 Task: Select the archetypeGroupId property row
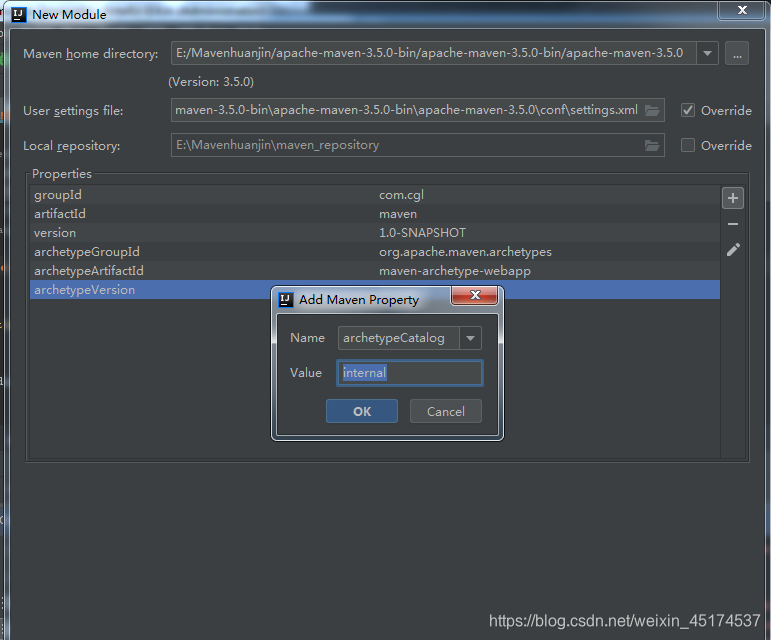(375, 252)
